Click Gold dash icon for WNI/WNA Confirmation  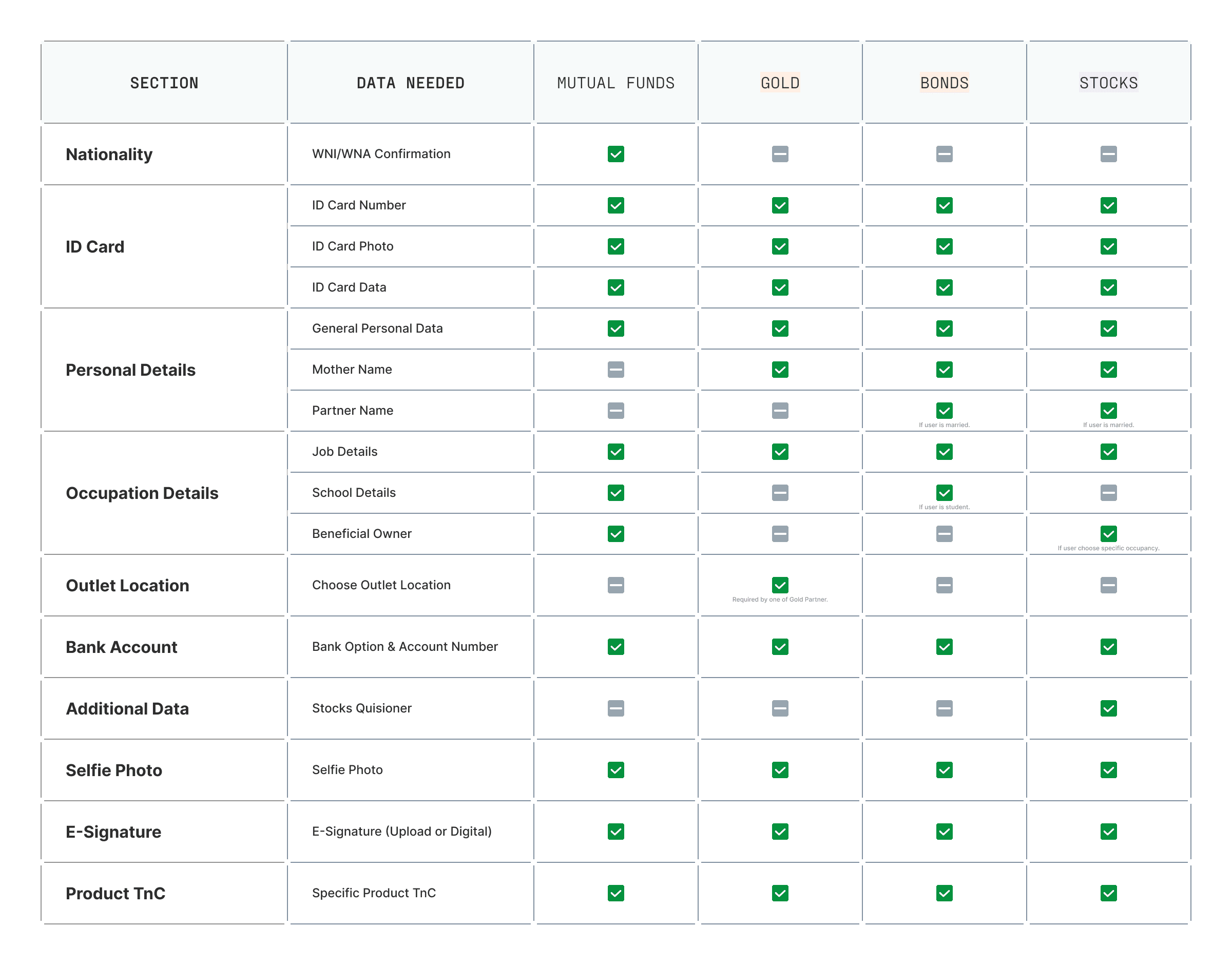pyautogui.click(x=780, y=153)
